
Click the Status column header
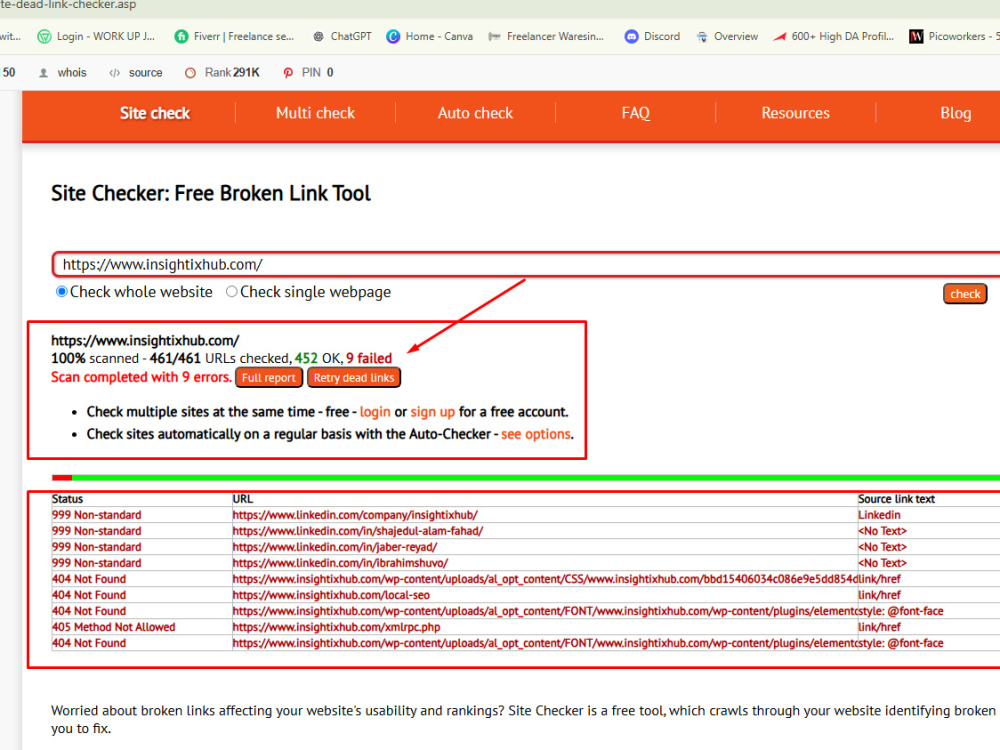[x=67, y=499]
